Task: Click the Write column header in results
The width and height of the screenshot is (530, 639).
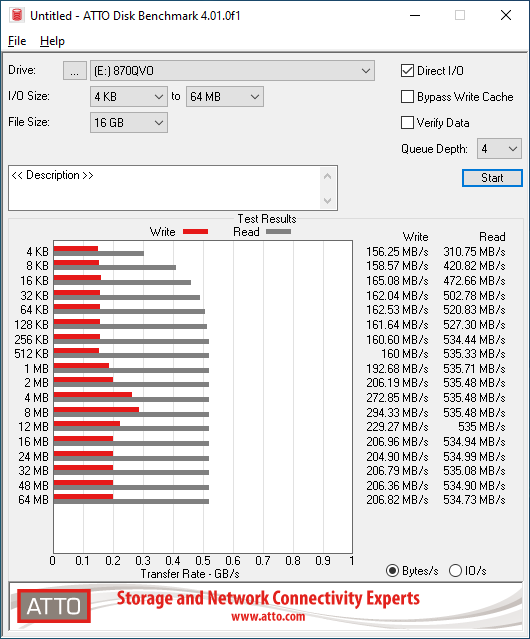Action: [x=416, y=237]
